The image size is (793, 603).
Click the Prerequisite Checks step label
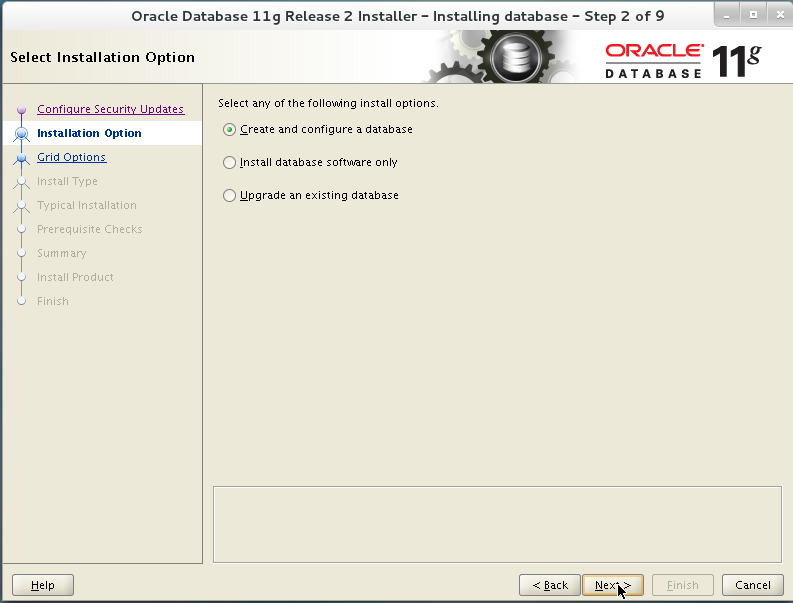[x=90, y=229]
